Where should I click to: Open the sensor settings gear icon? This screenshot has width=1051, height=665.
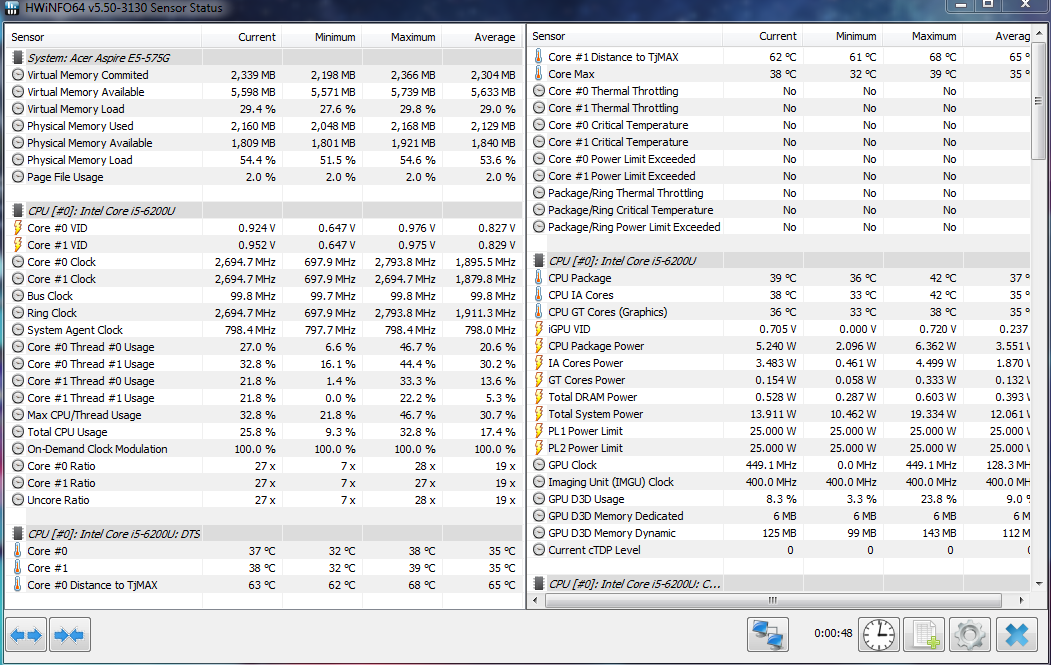[967, 634]
